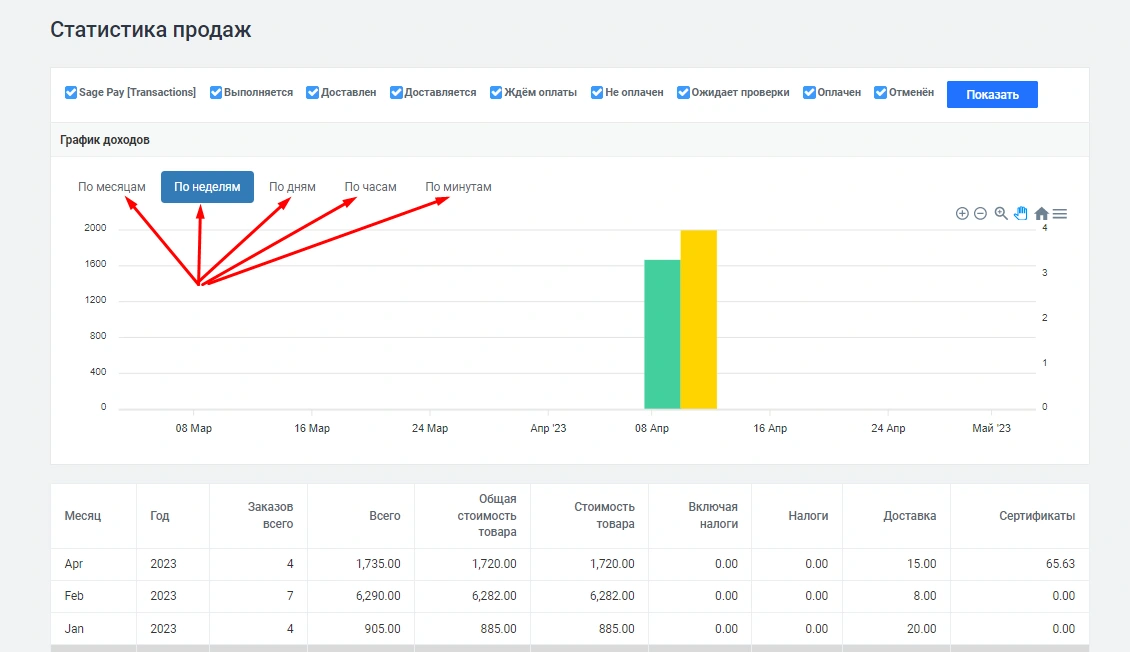Viewport: 1130px width, 652px height.
Task: Toggle the Выполняется status checkbox
Action: pyautogui.click(x=216, y=93)
